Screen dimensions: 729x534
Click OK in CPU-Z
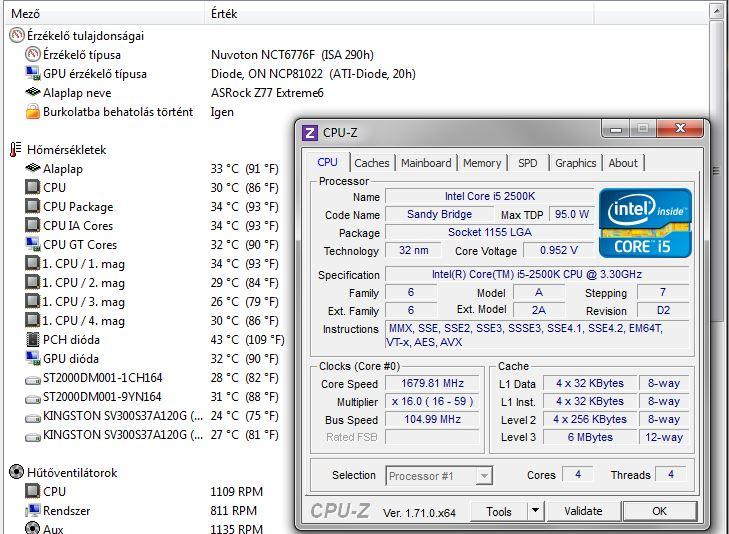click(x=659, y=511)
